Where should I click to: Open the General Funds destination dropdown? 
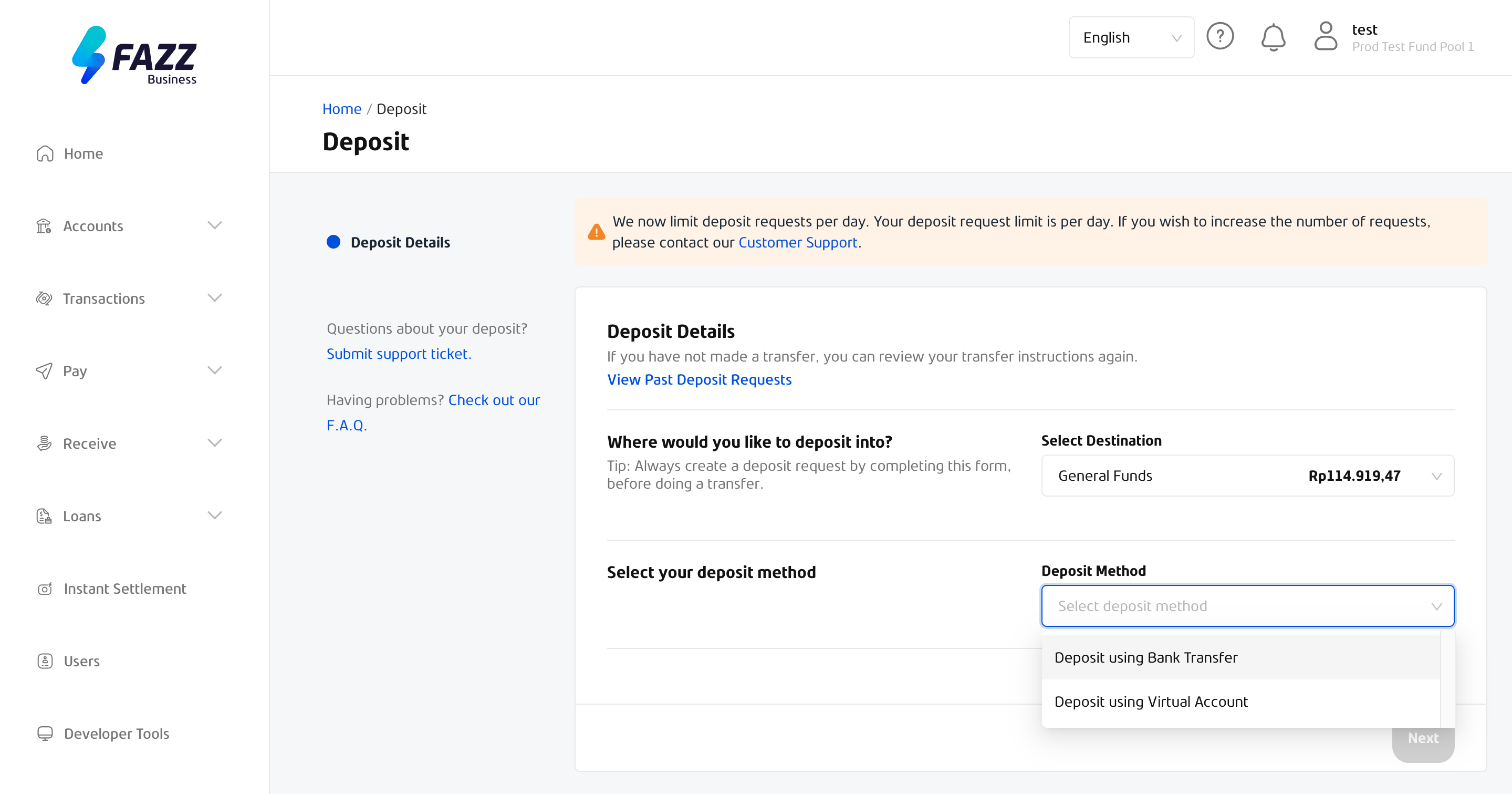pos(1247,476)
